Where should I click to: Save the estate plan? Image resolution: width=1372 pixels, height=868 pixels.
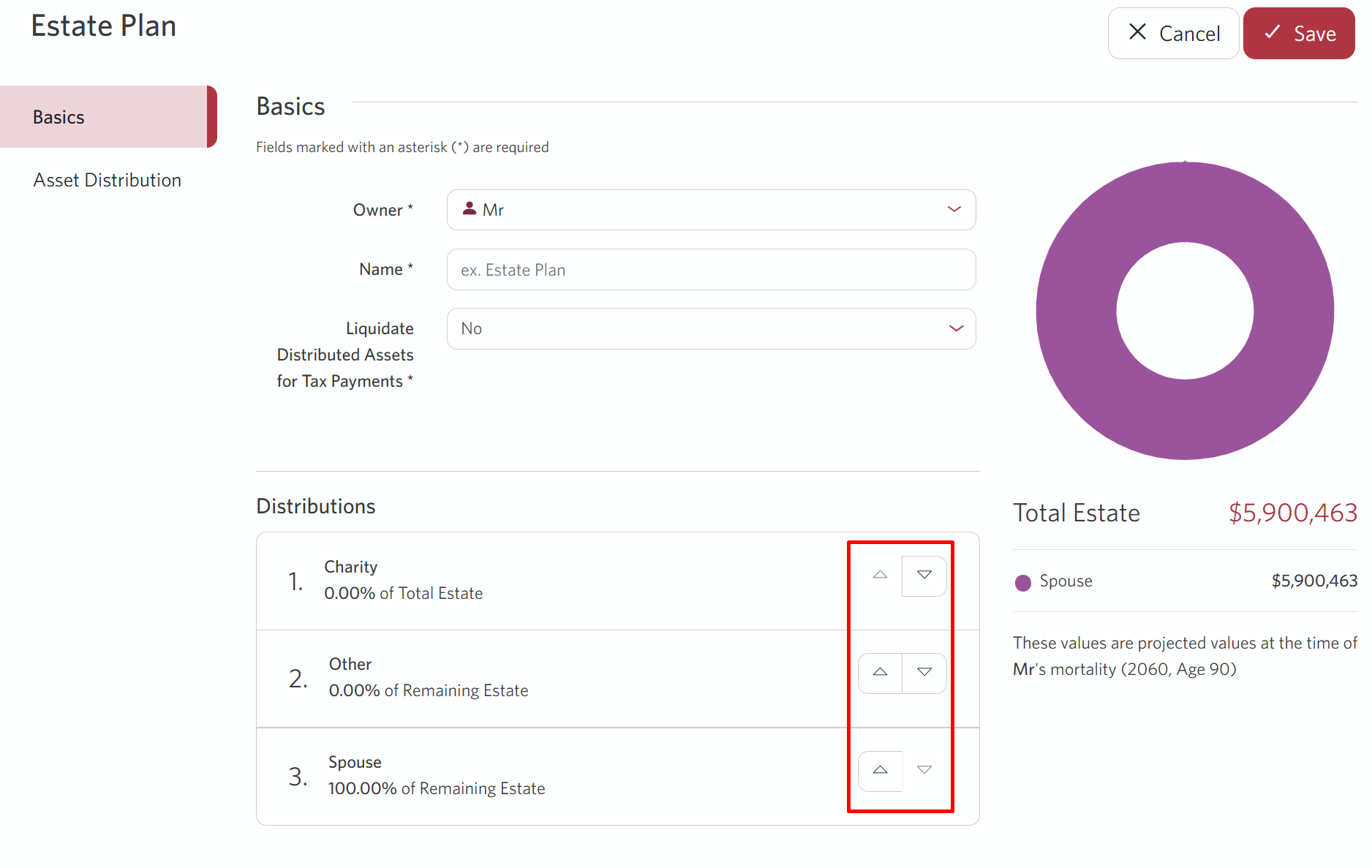pyautogui.click(x=1298, y=34)
